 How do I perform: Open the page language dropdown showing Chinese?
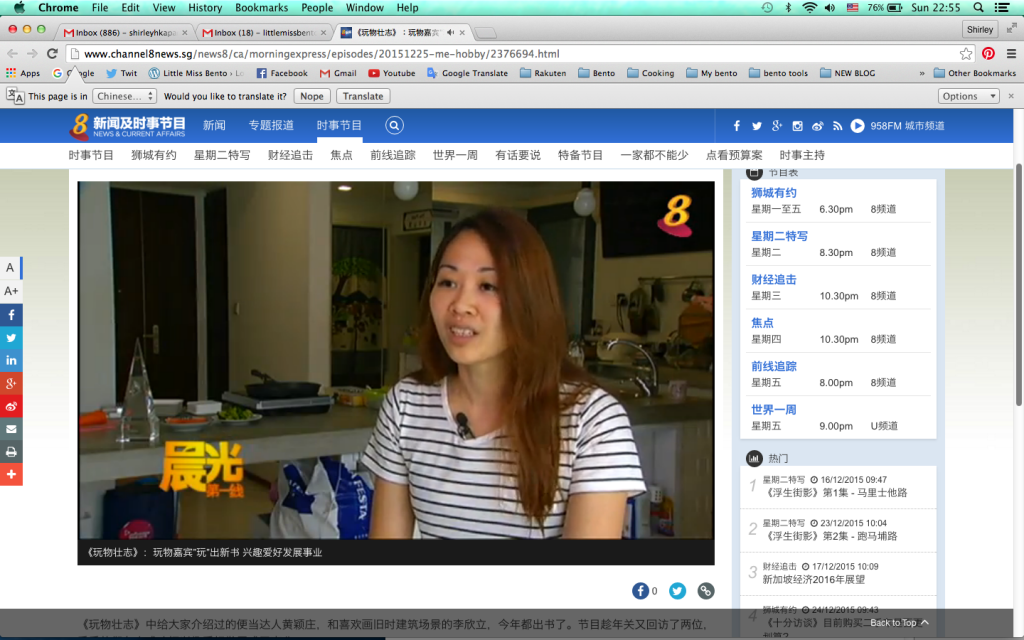tap(124, 96)
